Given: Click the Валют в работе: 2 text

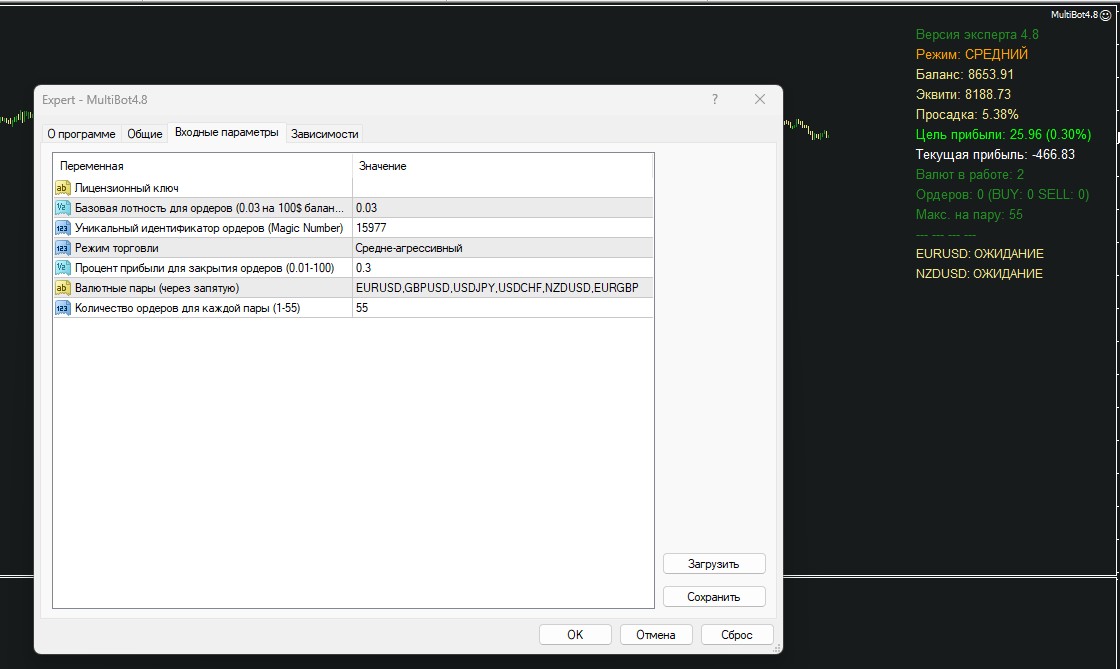Looking at the screenshot, I should [x=970, y=174].
